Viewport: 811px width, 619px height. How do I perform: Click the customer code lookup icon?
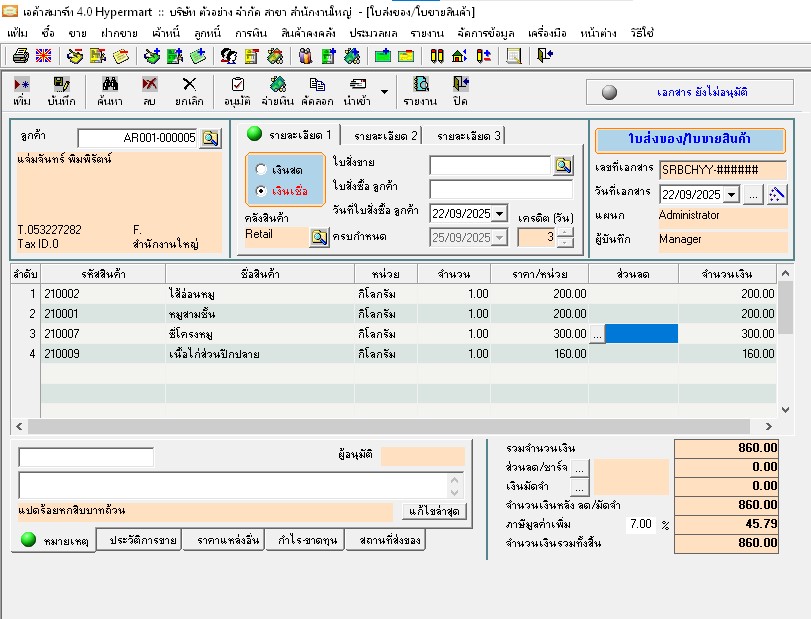click(x=210, y=138)
